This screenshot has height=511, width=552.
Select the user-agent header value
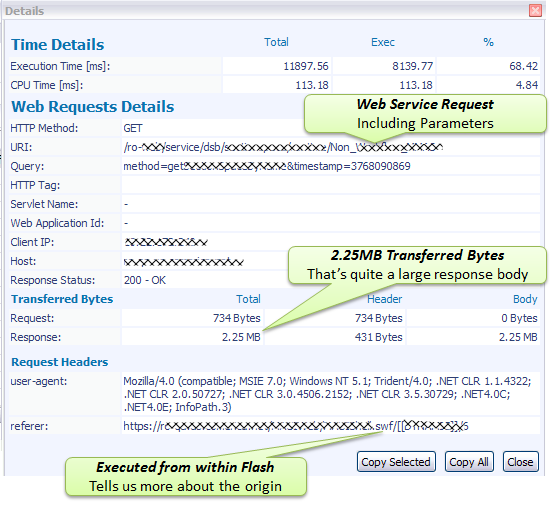click(x=331, y=394)
